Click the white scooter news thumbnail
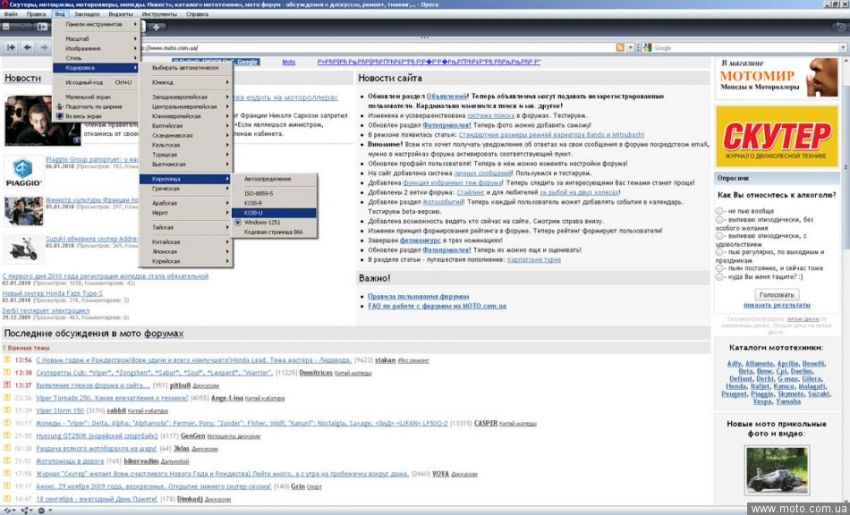 pyautogui.click(x=23, y=249)
